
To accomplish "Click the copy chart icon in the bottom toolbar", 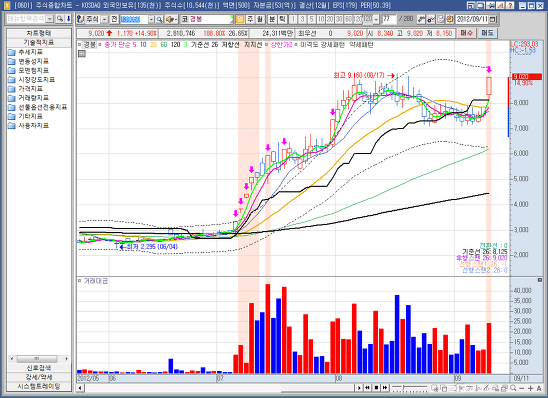I will 444,388.
